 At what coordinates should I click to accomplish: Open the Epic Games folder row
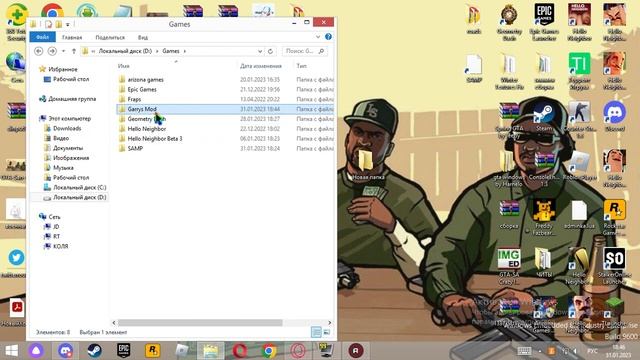[225, 89]
